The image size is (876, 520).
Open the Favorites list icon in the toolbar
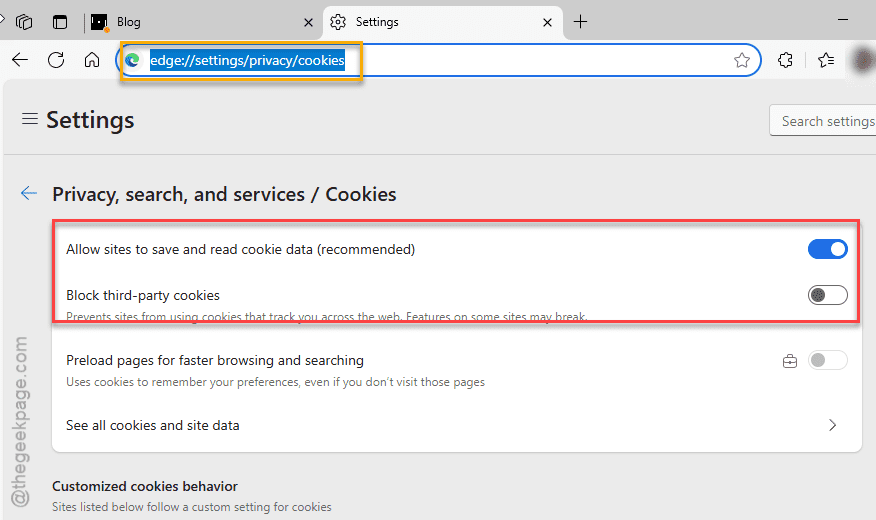pos(826,60)
